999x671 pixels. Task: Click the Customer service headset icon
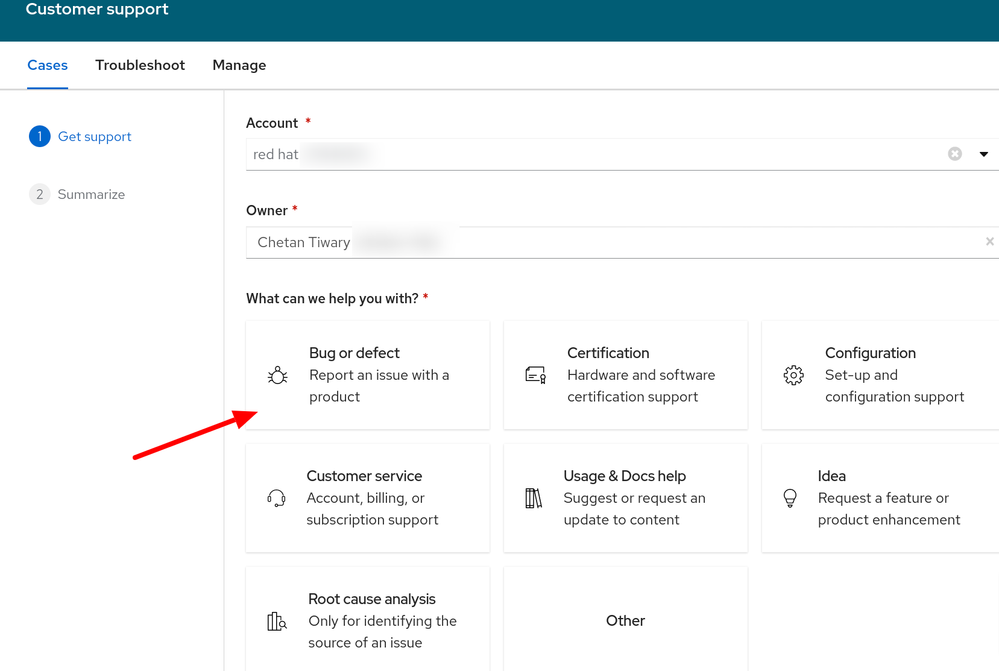(x=276, y=498)
